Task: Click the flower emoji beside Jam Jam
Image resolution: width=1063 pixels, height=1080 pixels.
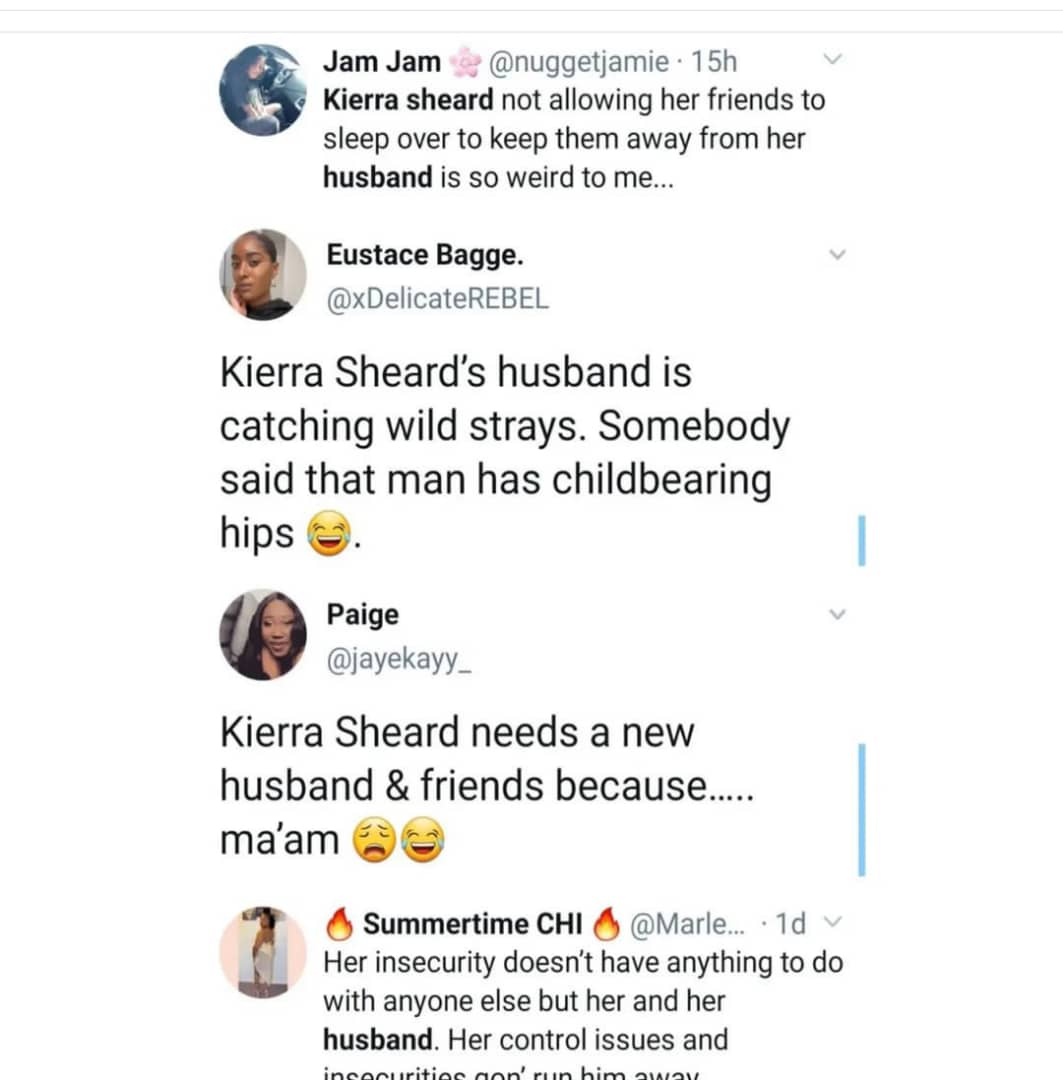Action: 464,63
